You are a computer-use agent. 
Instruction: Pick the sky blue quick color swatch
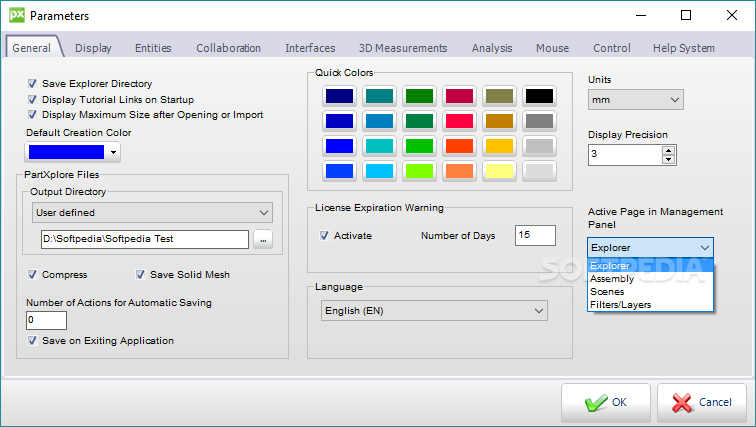379,171
